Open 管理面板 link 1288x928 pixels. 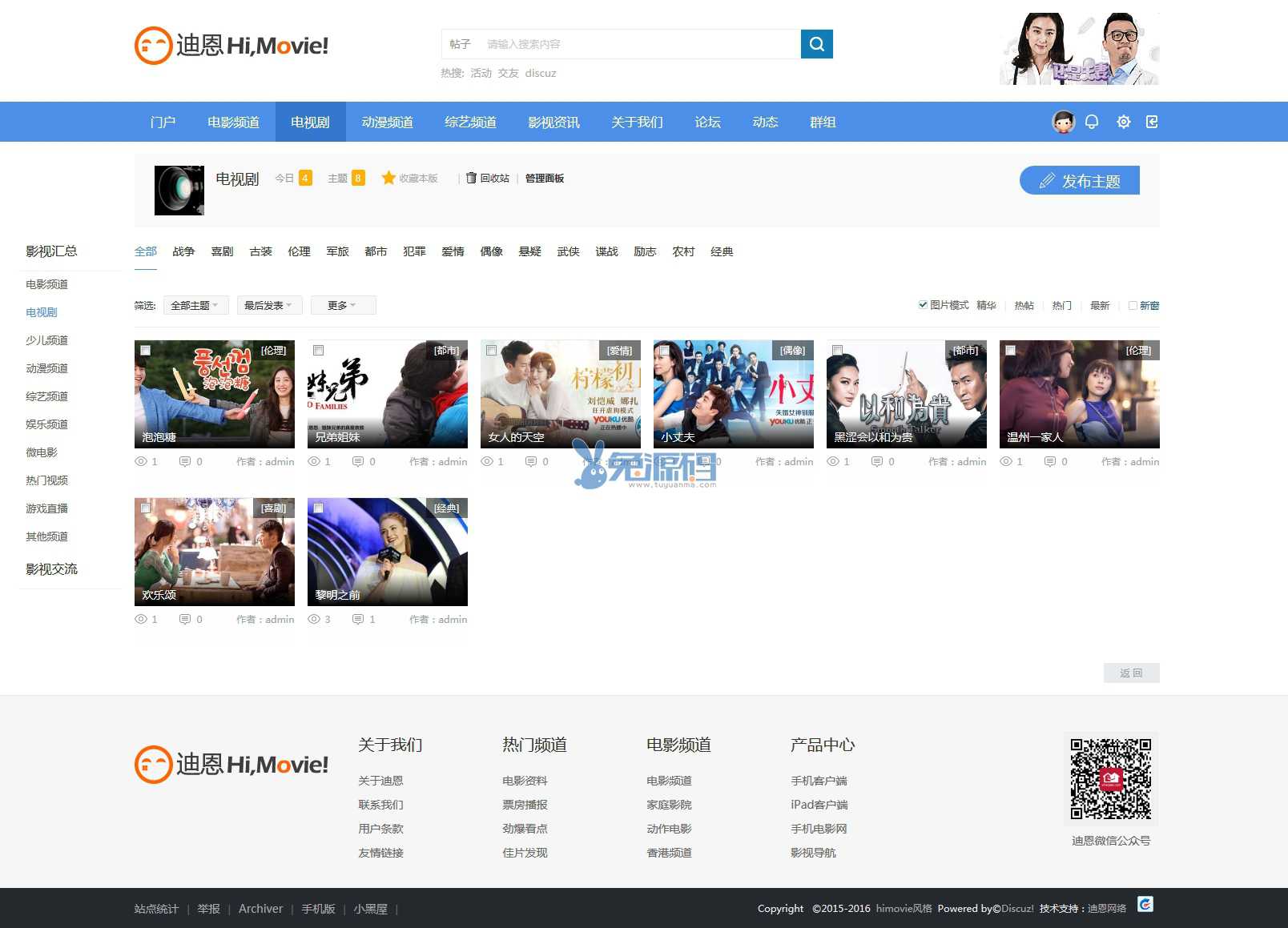pyautogui.click(x=544, y=179)
